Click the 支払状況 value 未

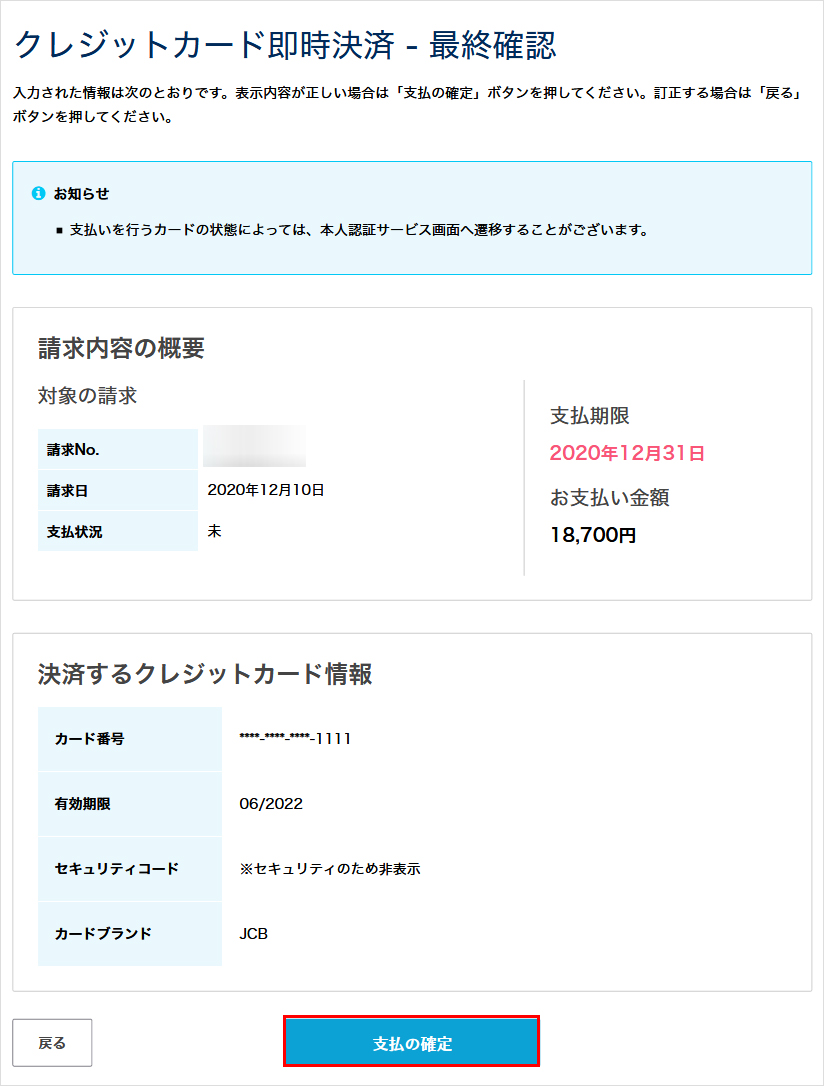coord(214,531)
